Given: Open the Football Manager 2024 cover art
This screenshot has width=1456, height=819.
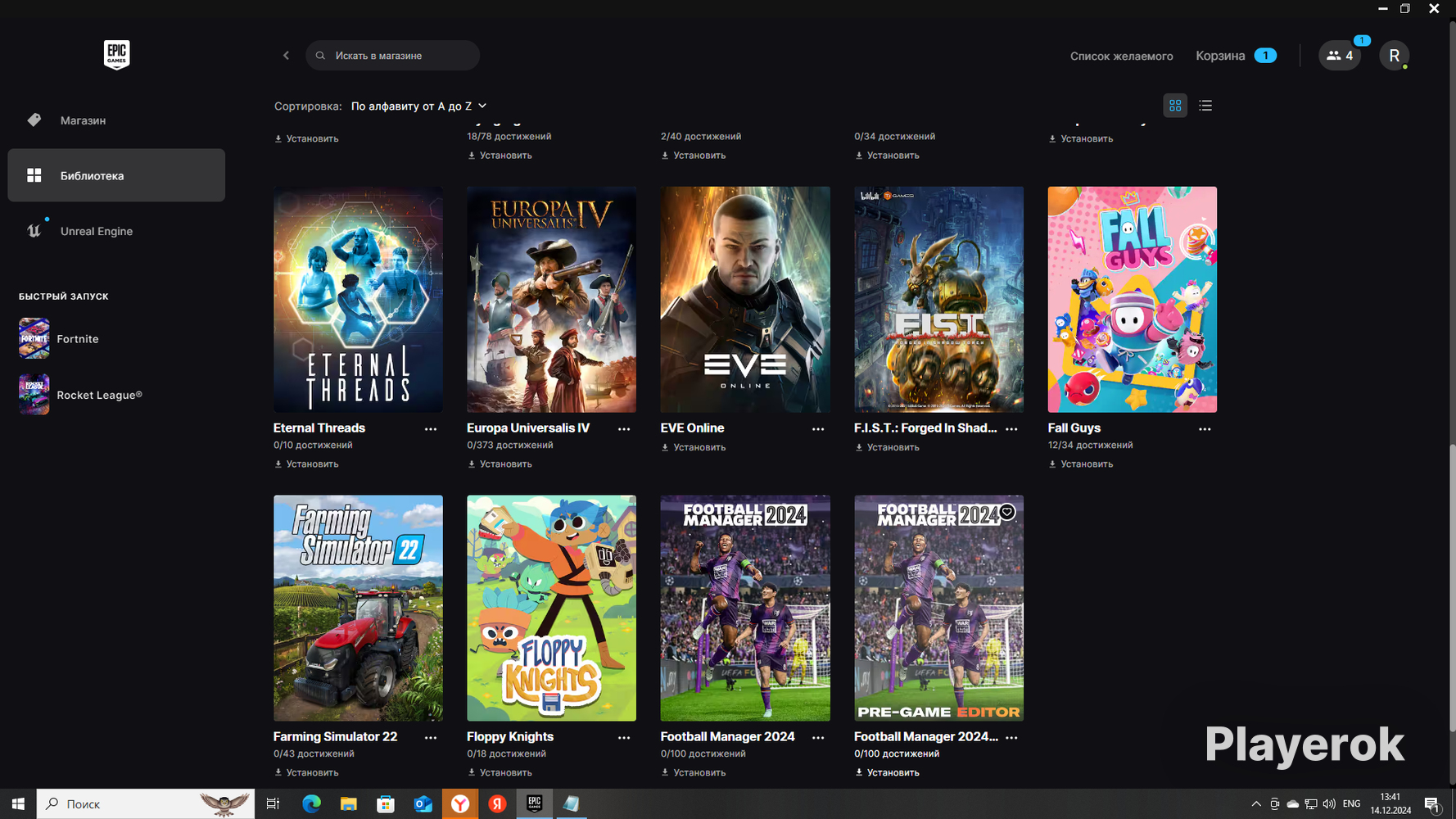Looking at the screenshot, I should tap(745, 609).
